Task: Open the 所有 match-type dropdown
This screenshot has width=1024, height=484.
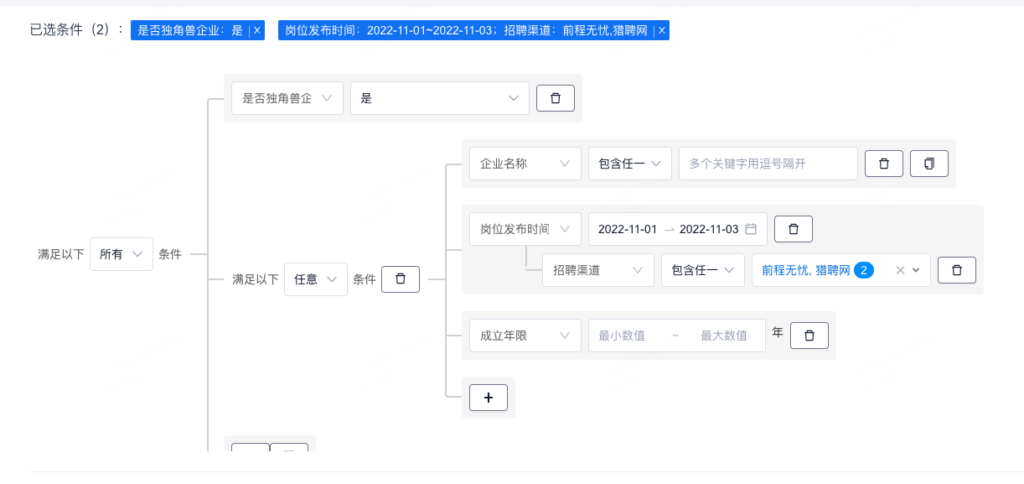Action: (x=121, y=254)
